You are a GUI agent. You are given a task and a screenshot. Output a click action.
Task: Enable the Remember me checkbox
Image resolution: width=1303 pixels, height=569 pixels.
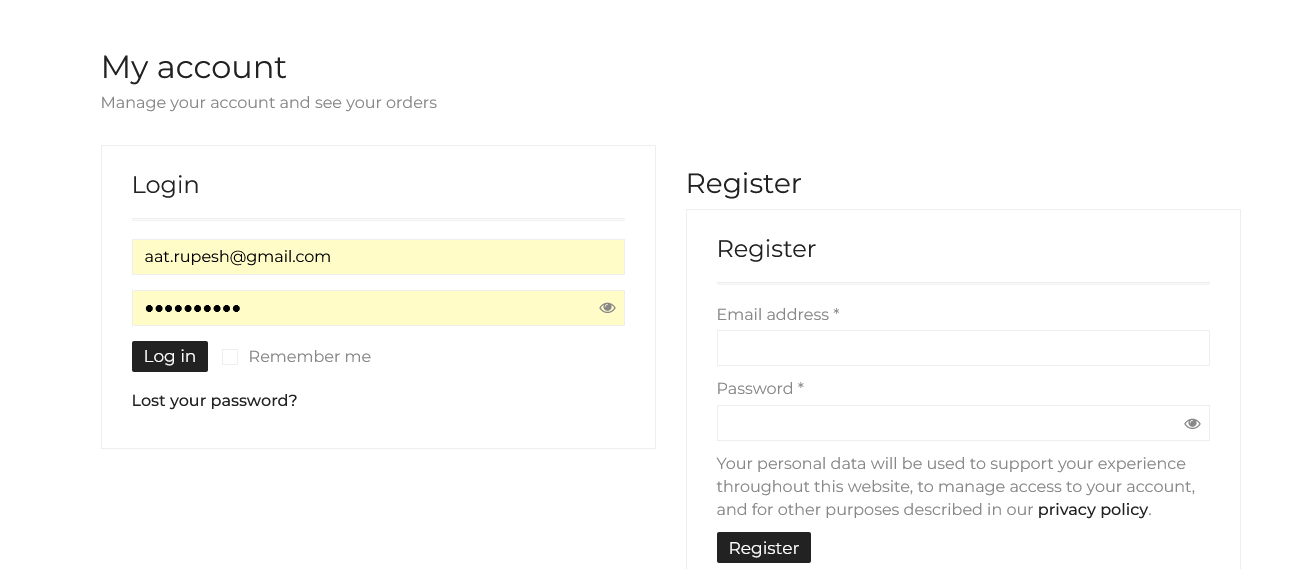click(230, 357)
